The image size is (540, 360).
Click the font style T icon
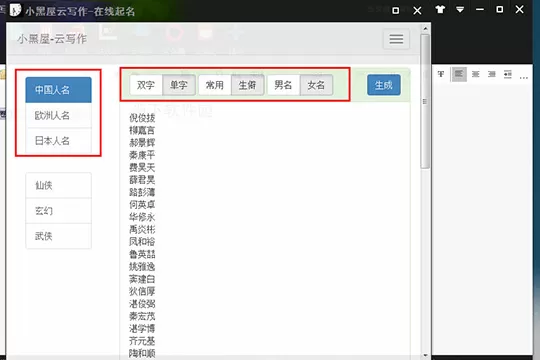(x=441, y=74)
